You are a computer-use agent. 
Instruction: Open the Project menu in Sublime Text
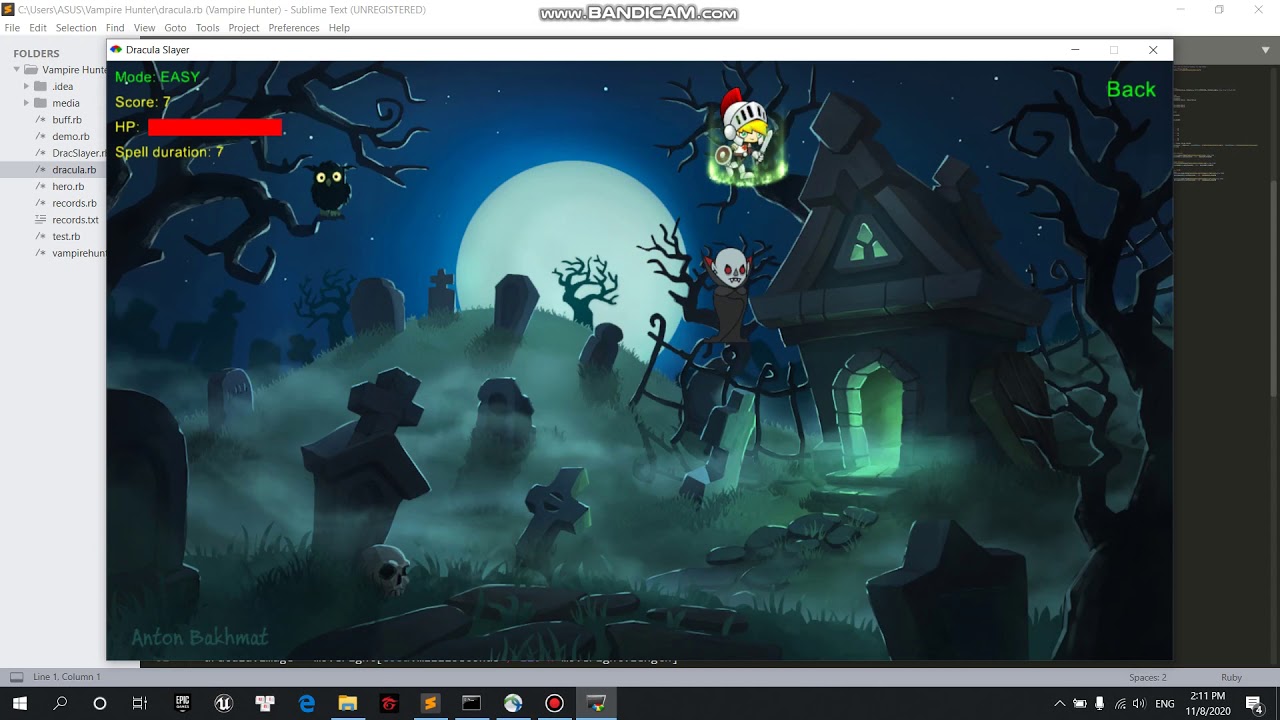(243, 28)
